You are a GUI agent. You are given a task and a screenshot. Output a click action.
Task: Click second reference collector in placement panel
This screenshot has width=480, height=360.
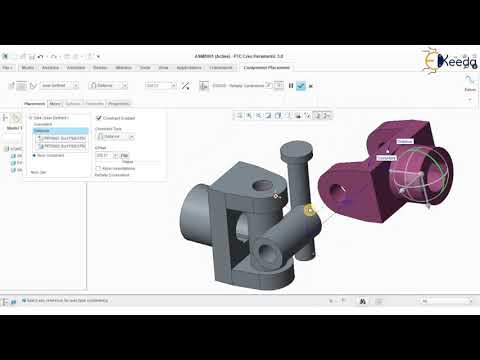61,146
